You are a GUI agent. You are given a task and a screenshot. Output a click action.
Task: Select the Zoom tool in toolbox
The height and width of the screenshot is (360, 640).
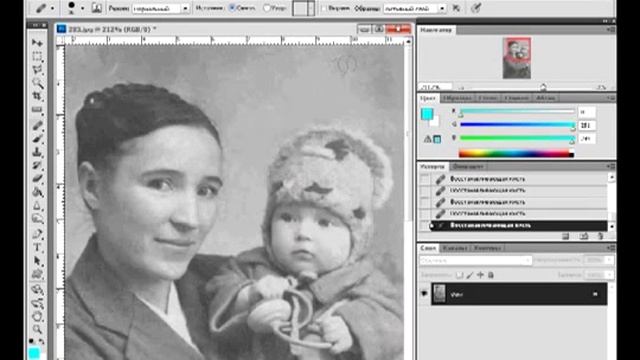pyautogui.click(x=37, y=329)
